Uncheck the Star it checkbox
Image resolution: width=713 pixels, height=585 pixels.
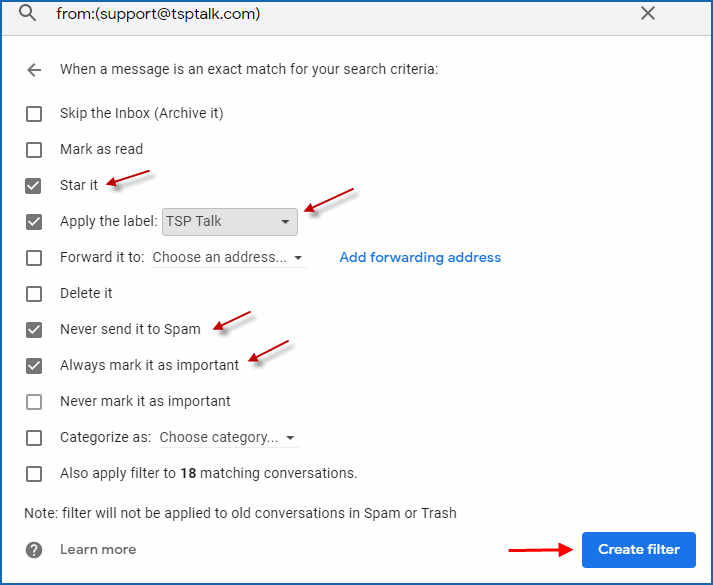coord(34,185)
